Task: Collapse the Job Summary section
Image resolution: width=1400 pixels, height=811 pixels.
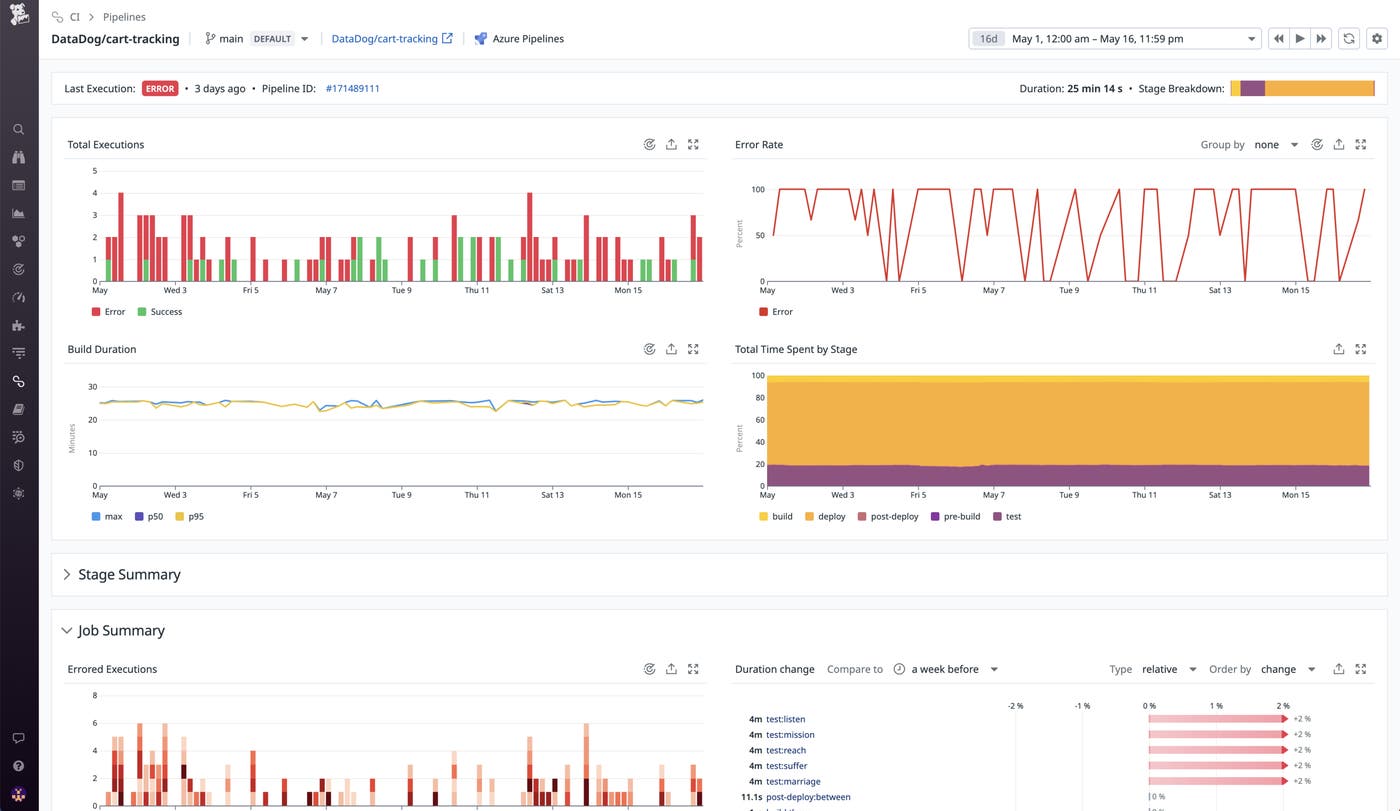Action: pyautogui.click(x=66, y=630)
